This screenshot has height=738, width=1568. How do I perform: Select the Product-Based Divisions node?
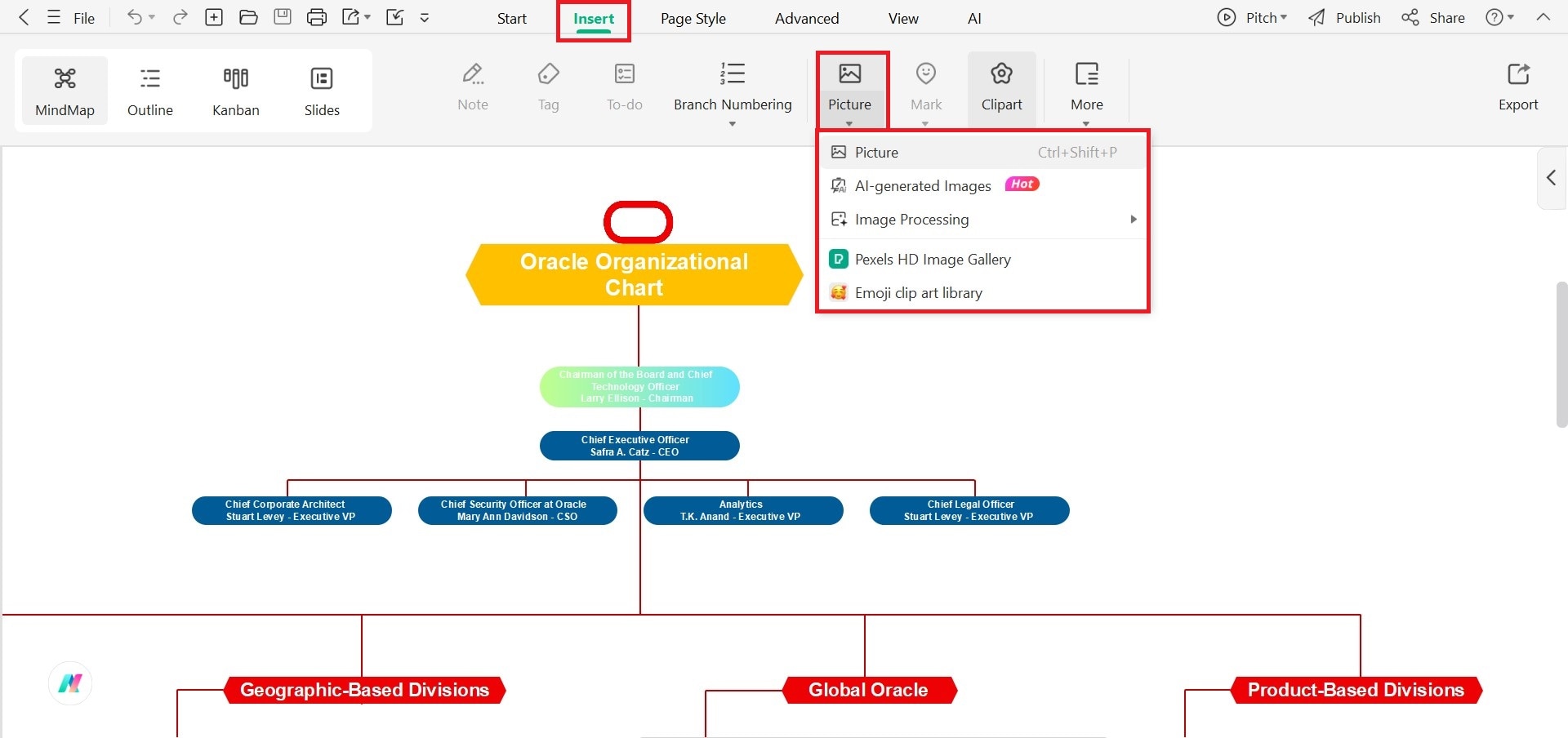pos(1356,690)
